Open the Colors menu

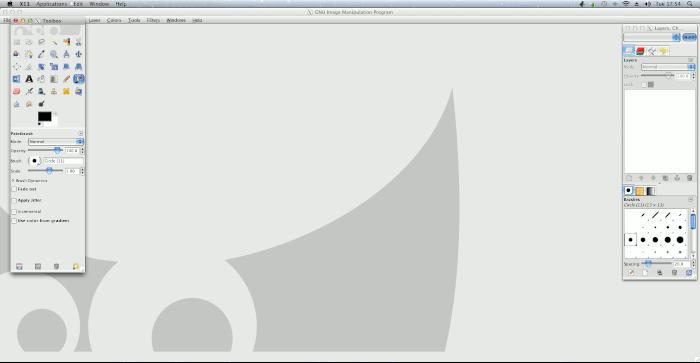point(114,21)
